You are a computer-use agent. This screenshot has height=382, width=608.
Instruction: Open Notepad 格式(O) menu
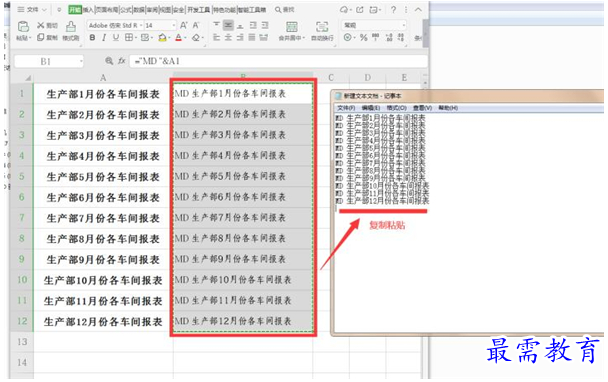click(396, 108)
